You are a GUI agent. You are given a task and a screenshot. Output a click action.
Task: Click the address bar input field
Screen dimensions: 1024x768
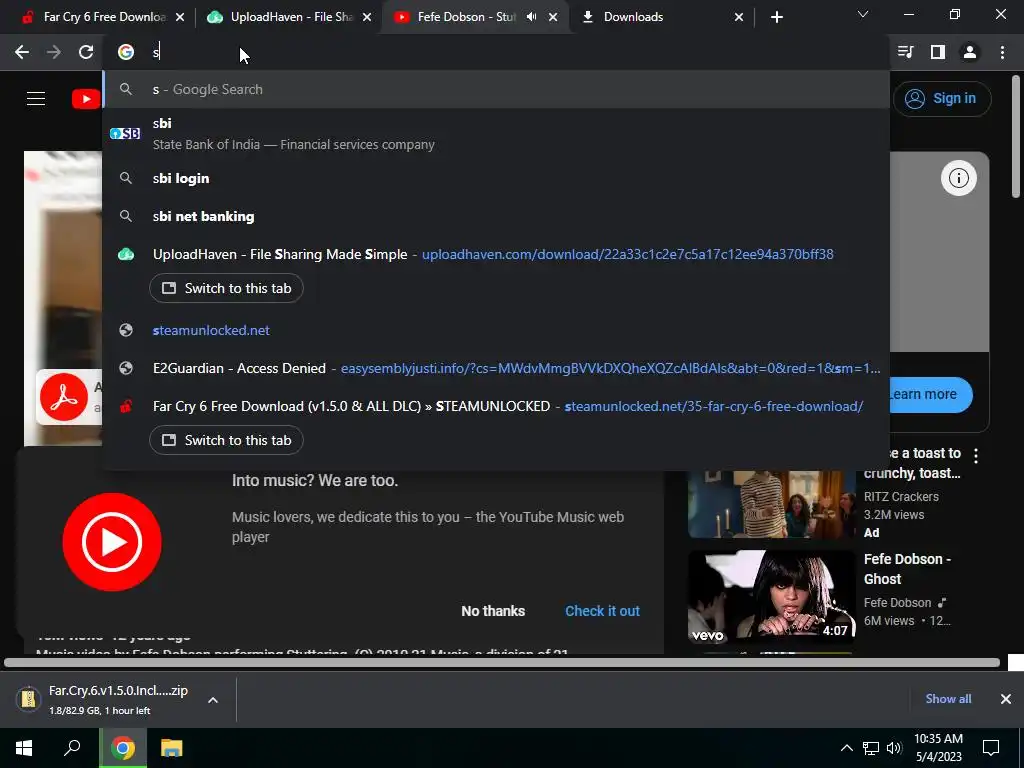496,52
